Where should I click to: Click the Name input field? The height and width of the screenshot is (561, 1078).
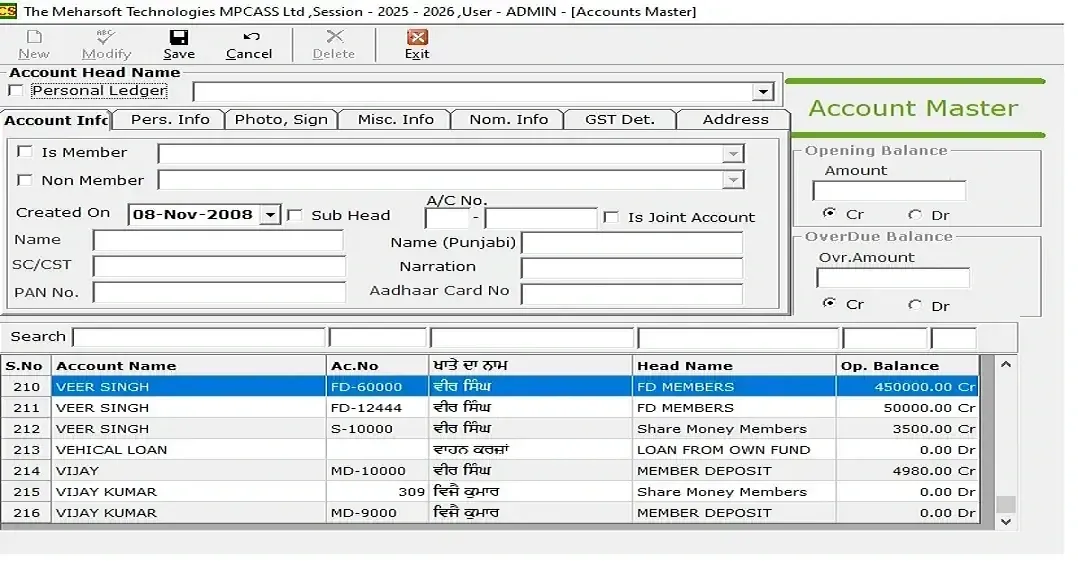coord(219,241)
